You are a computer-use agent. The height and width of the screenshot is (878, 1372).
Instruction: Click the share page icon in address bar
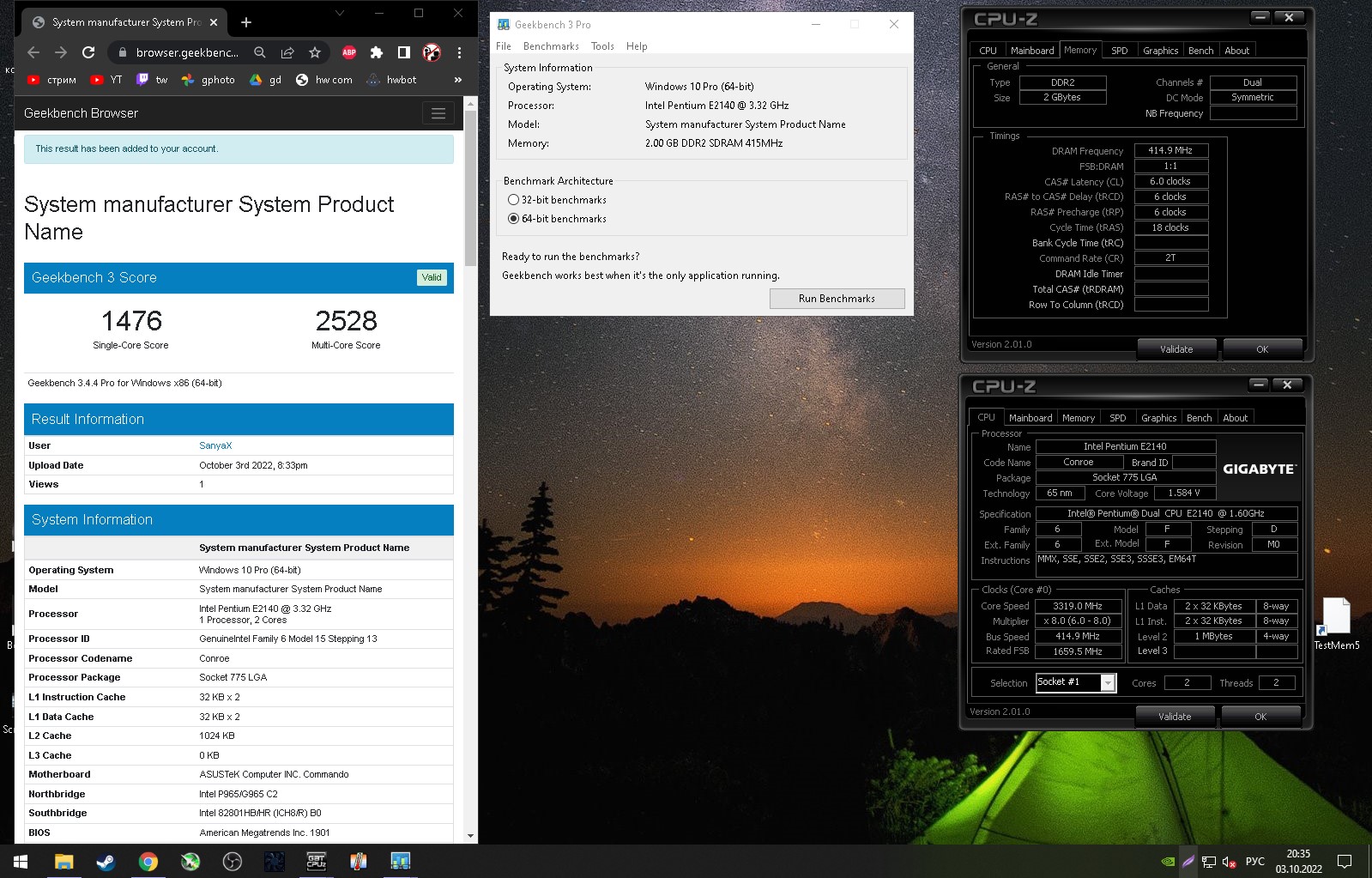click(287, 52)
